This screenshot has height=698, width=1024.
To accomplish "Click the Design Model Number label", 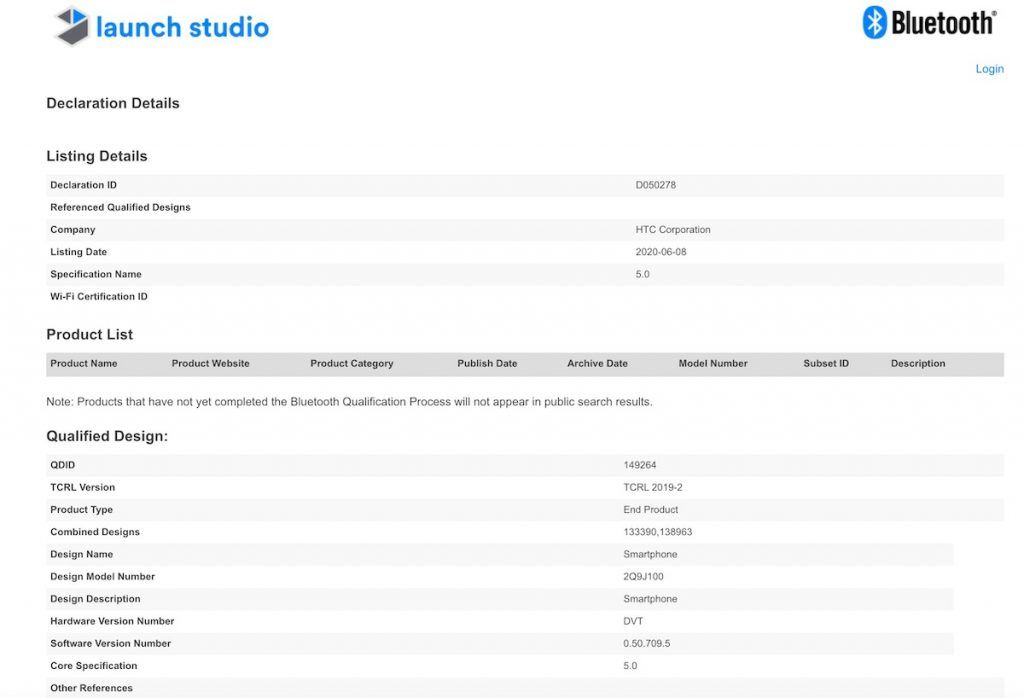I will [103, 577].
